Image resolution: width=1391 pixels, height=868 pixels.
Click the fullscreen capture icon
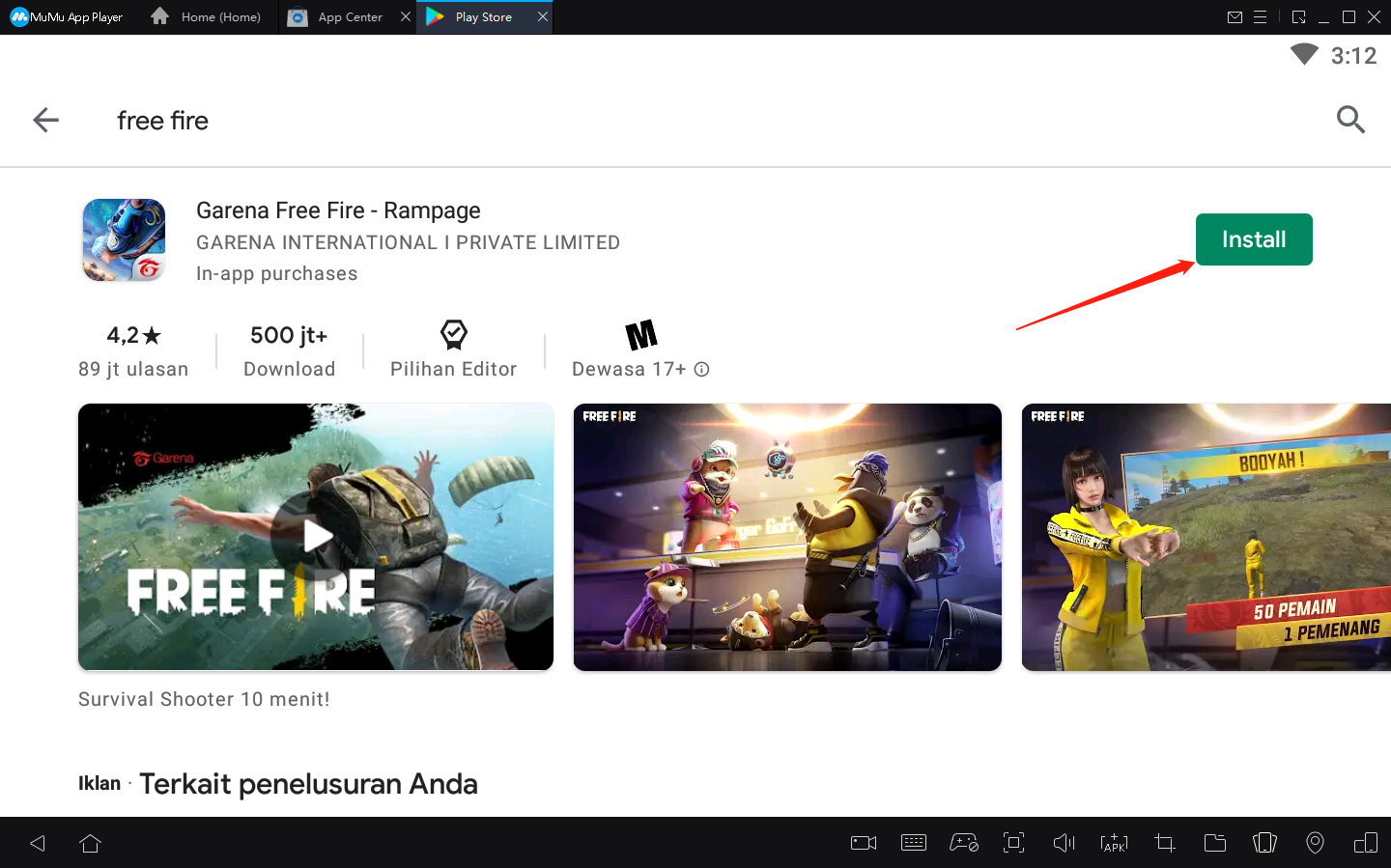coord(1013,843)
